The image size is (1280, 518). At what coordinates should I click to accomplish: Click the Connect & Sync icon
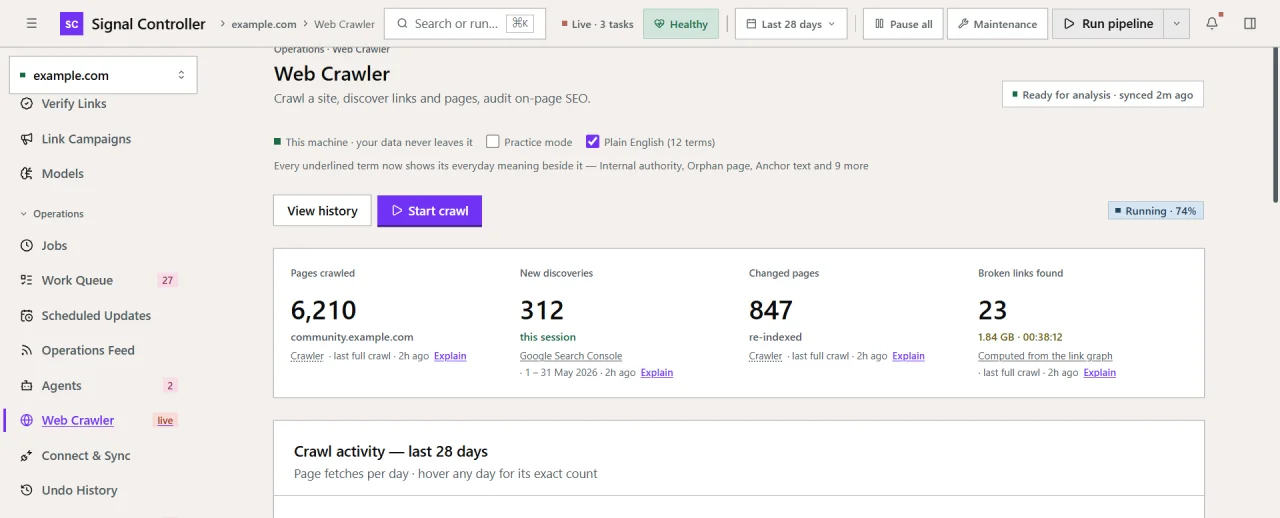click(x=27, y=456)
